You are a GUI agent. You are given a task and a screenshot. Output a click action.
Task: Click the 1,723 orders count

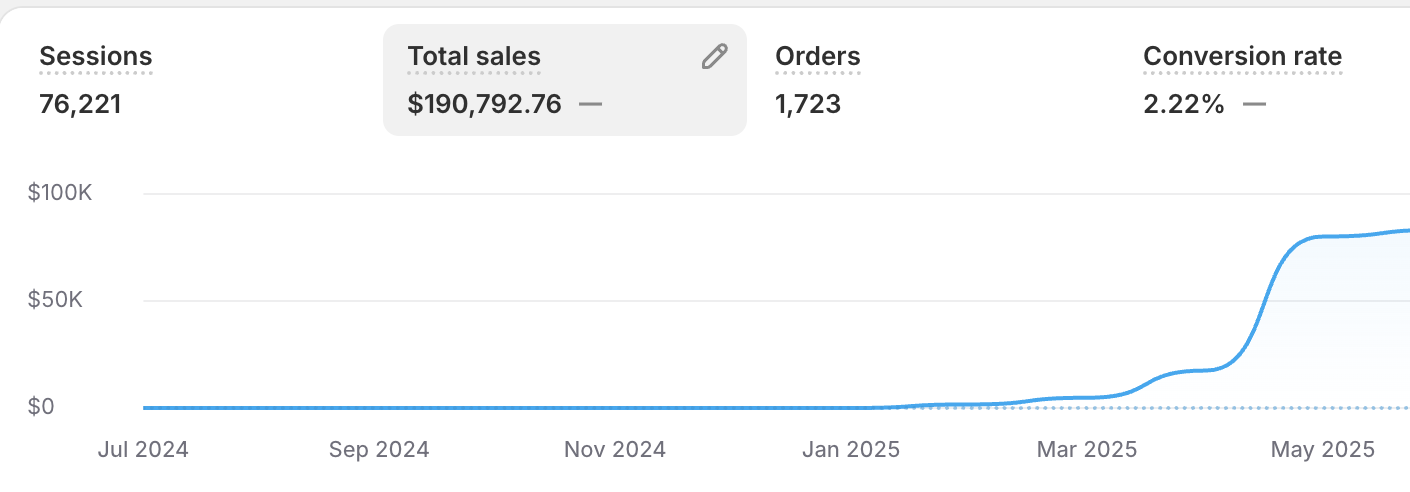tap(808, 103)
